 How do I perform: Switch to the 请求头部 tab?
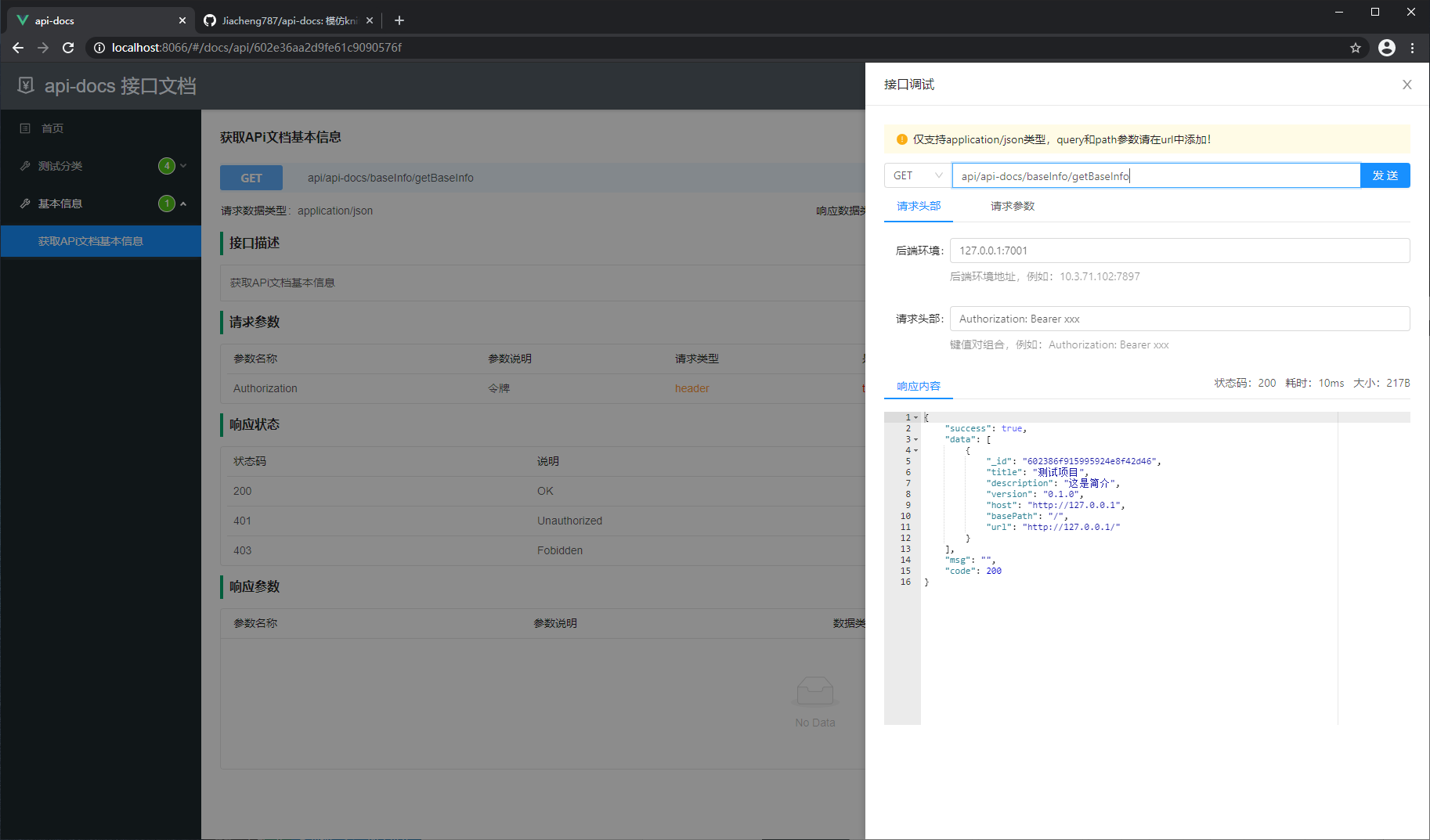point(919,206)
